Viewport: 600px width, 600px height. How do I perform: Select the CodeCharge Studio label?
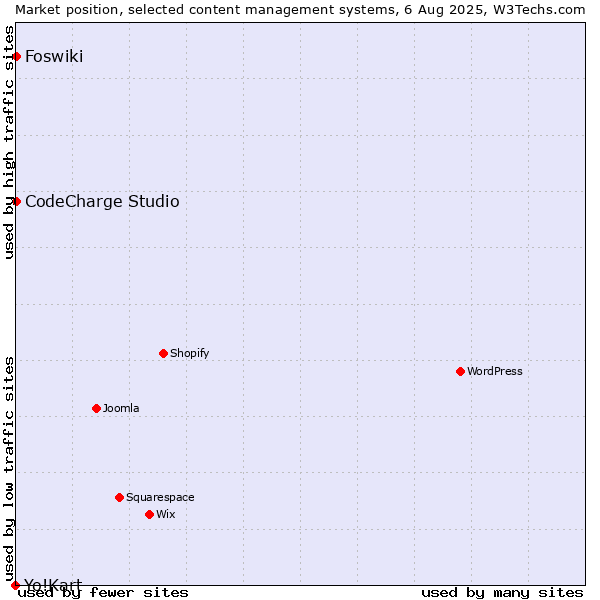(x=102, y=202)
